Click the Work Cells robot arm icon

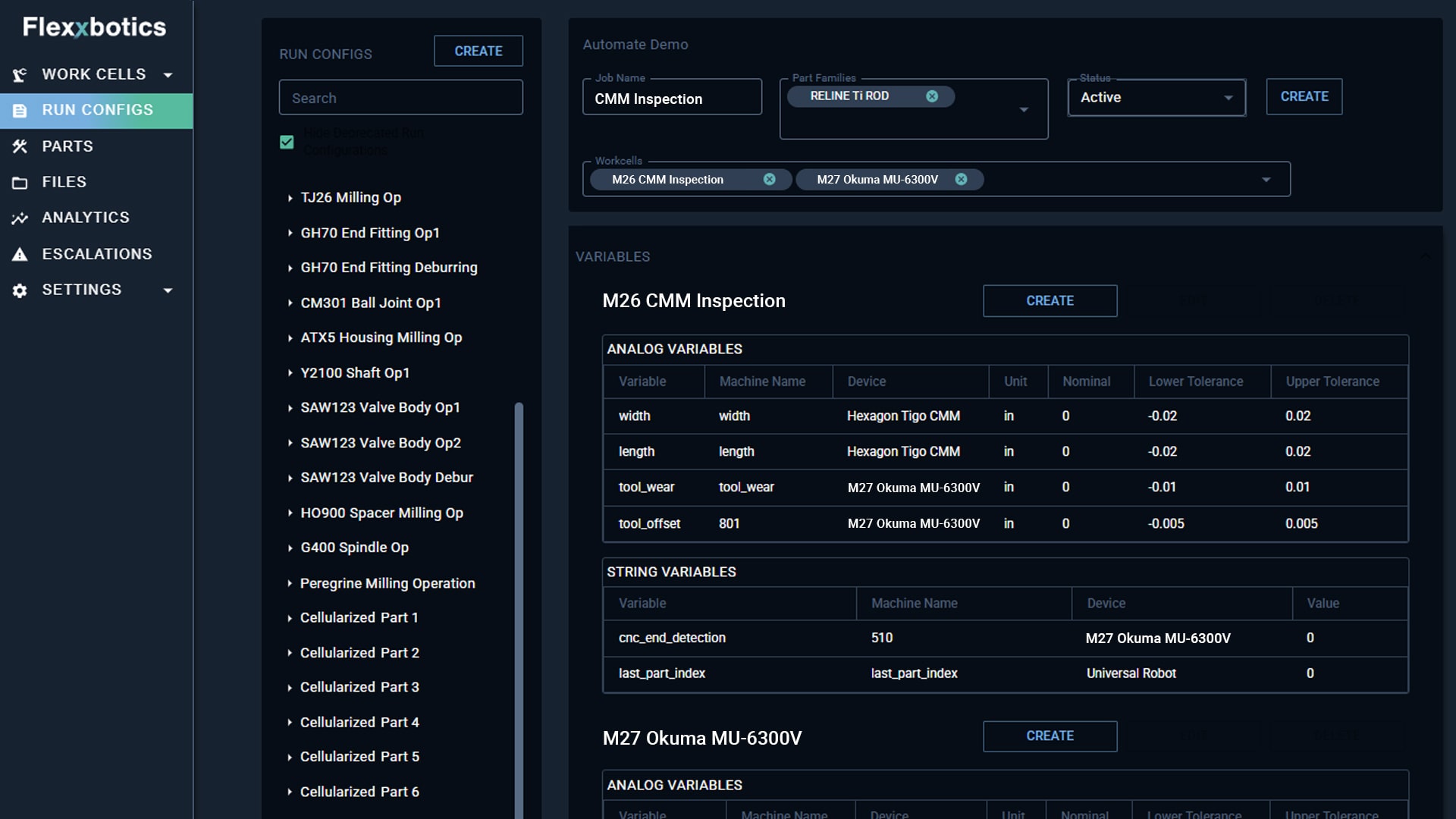pyautogui.click(x=20, y=75)
